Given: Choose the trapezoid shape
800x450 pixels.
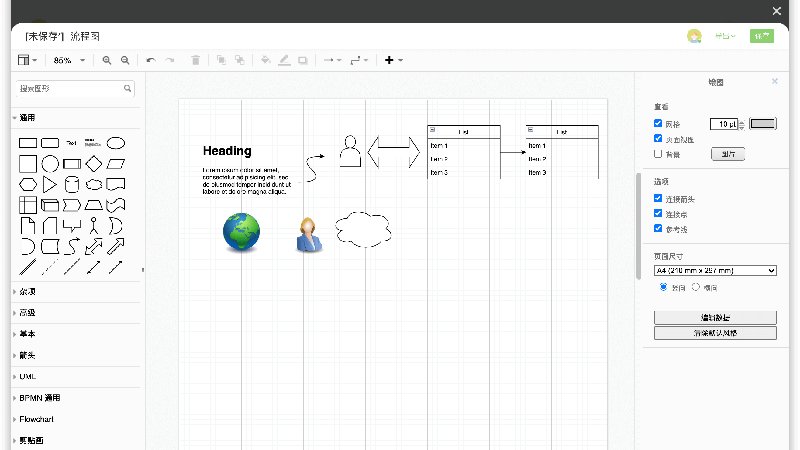Looking at the screenshot, I should click(94, 205).
